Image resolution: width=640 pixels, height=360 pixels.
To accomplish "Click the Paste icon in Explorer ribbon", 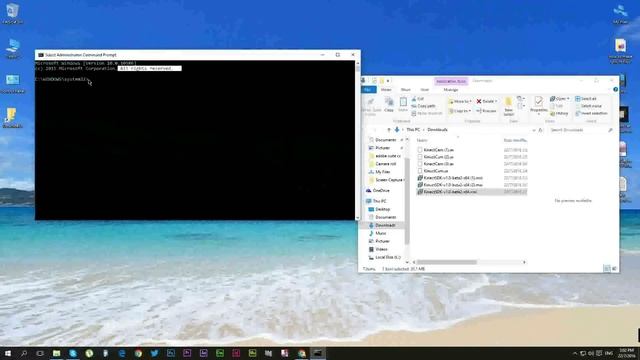I will click(x=403, y=104).
